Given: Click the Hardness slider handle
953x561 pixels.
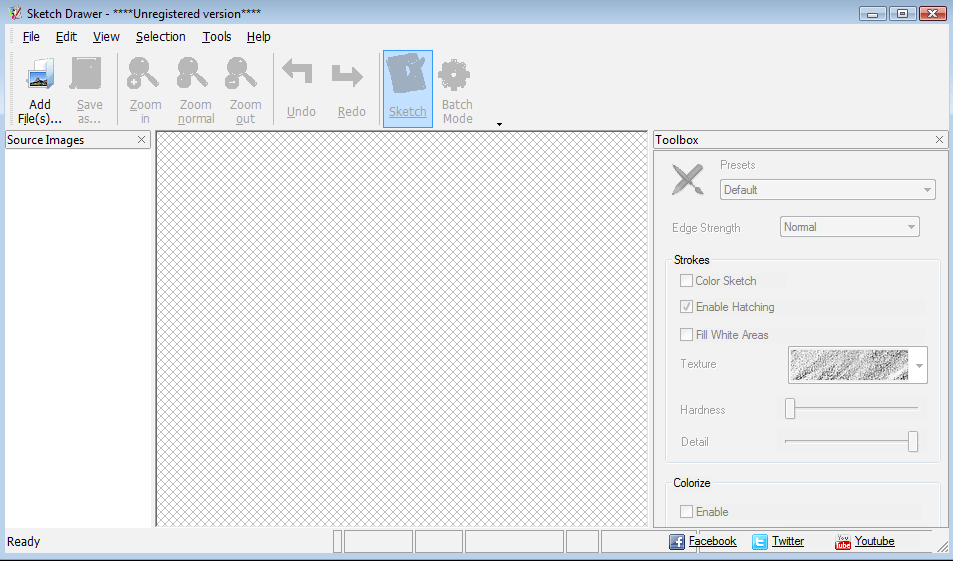Looking at the screenshot, I should click(x=790, y=408).
